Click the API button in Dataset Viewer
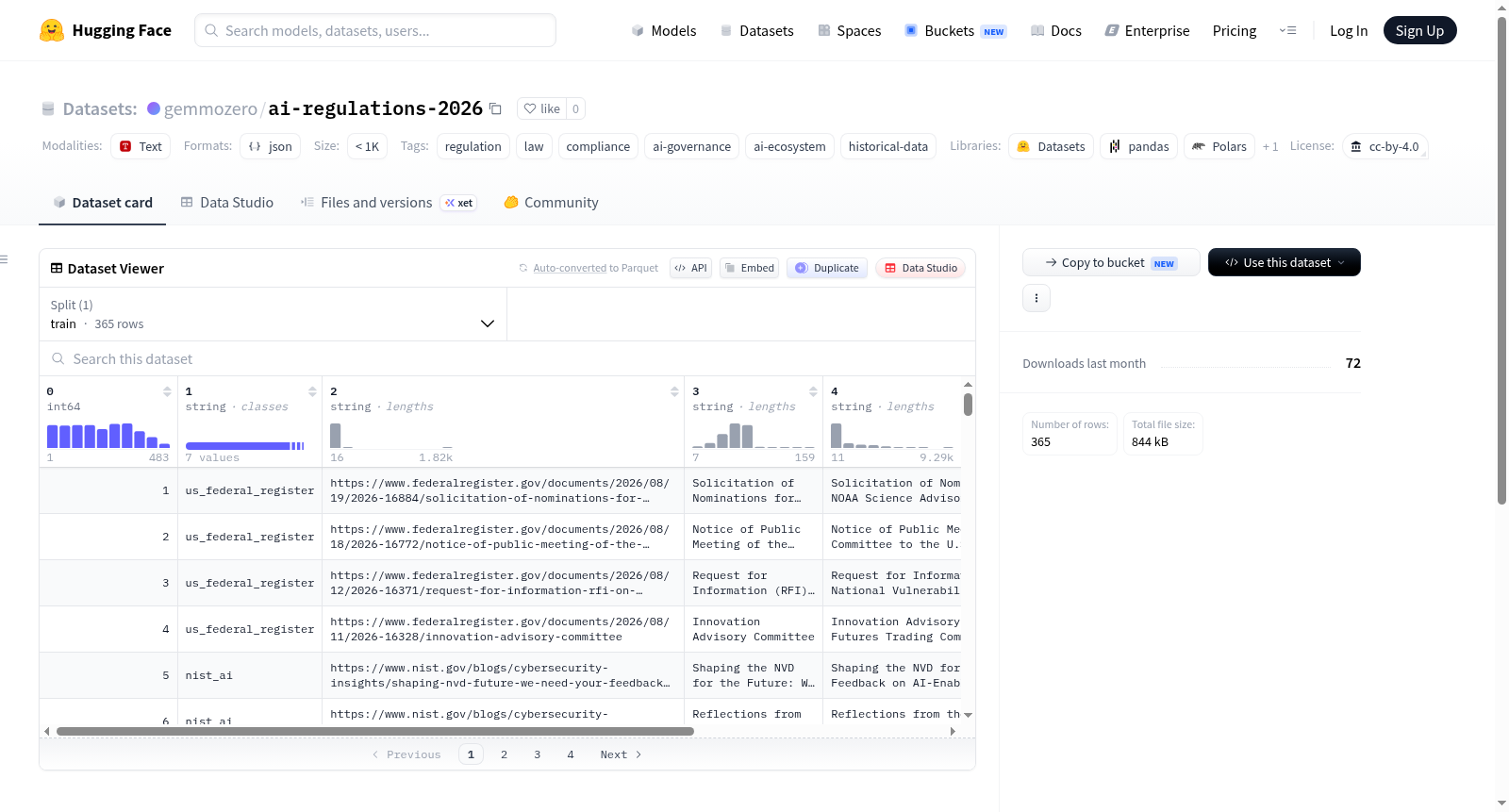1509x812 pixels. pyautogui.click(x=690, y=268)
